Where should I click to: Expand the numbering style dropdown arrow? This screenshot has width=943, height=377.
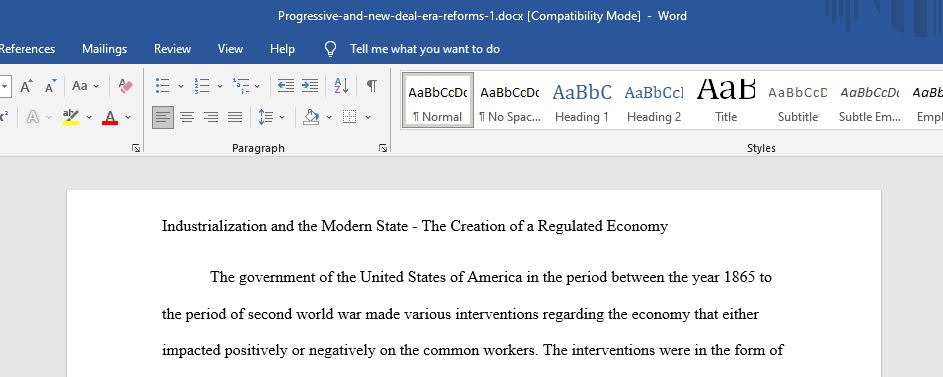[220, 86]
